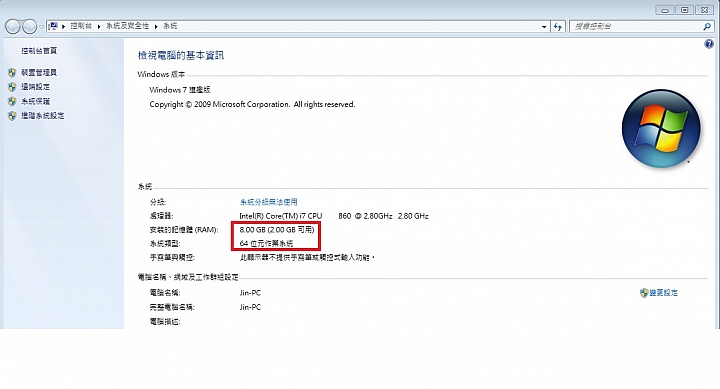Viewport: 720px width, 389px height.
Task: Click shield icon beside 裝置管理員
Action: pyautogui.click(x=12, y=73)
